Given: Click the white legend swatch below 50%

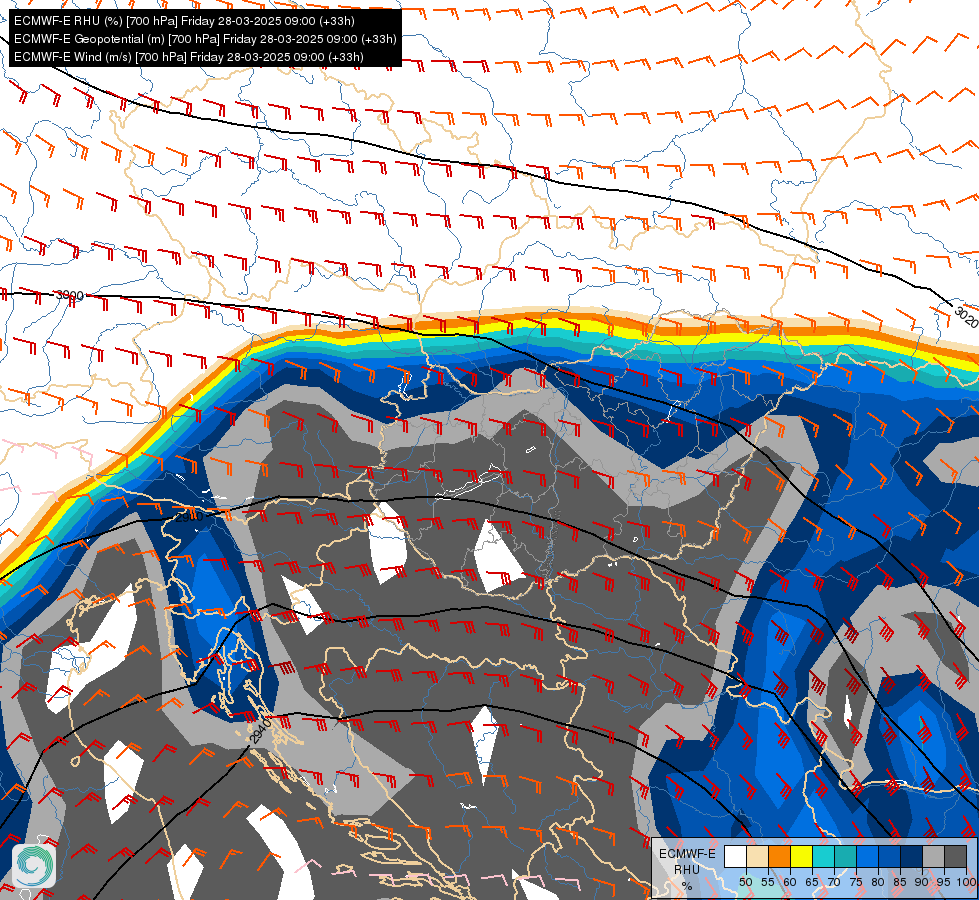Looking at the screenshot, I should pyautogui.click(x=735, y=856).
